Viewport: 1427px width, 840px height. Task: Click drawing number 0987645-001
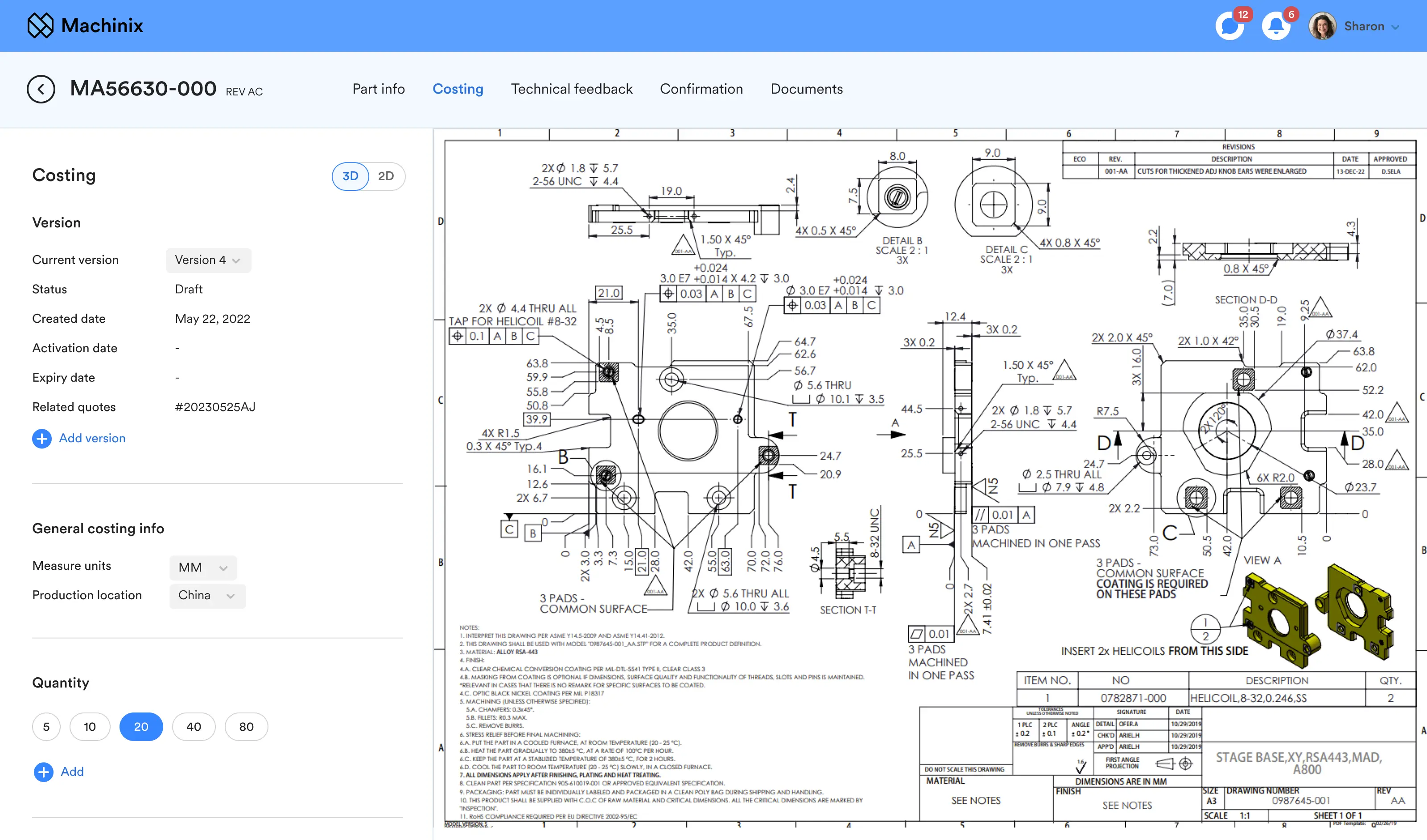[x=1300, y=800]
